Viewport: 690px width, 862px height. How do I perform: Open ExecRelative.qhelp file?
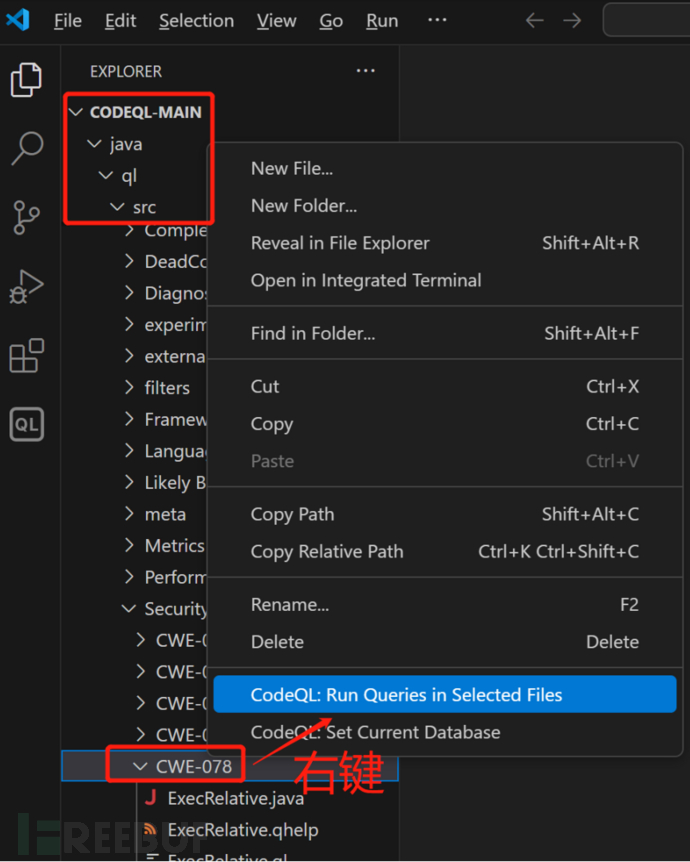242,829
